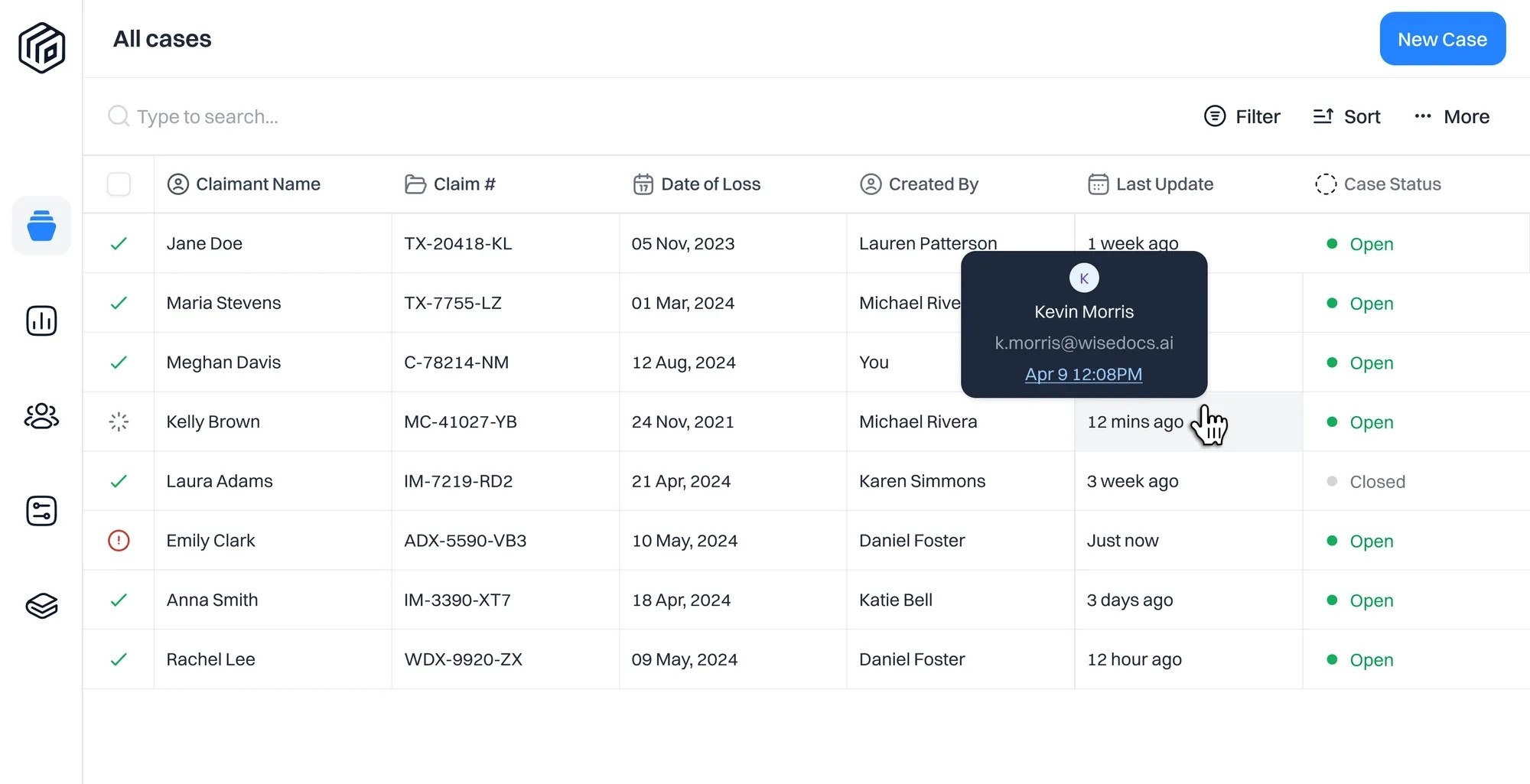Click the Date of Loss calendar icon
Image resolution: width=1530 pixels, height=784 pixels.
[643, 184]
